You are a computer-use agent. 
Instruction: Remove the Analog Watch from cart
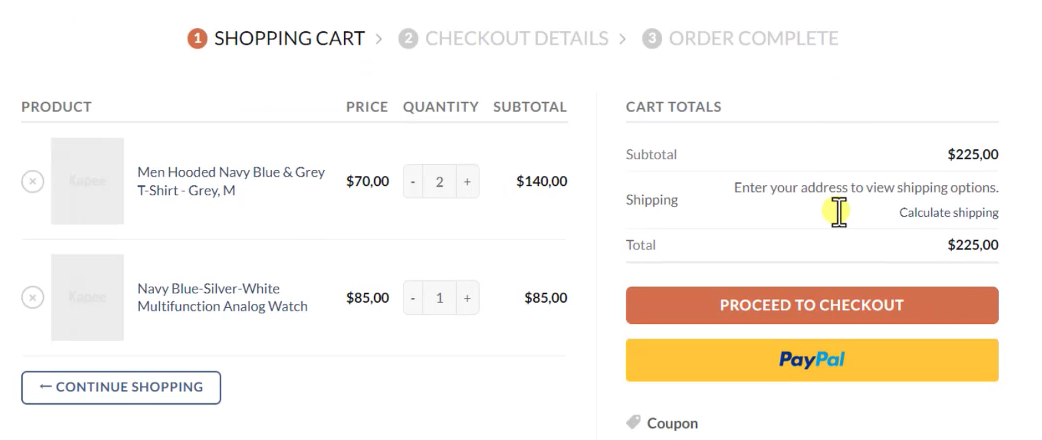pyautogui.click(x=32, y=298)
